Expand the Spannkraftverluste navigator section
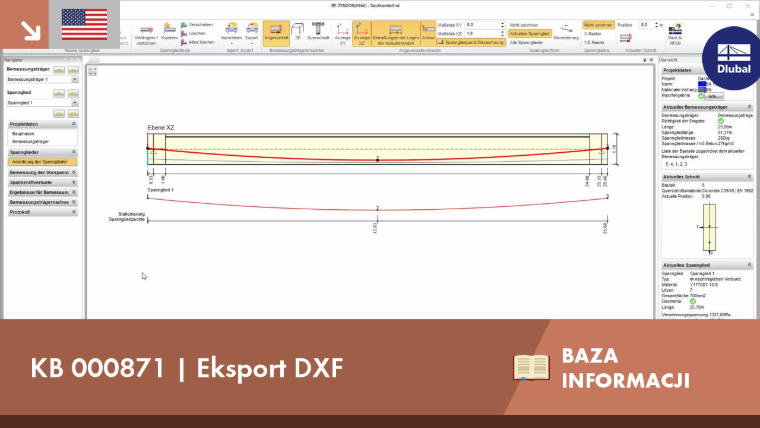Image resolution: width=760 pixels, height=428 pixels. (x=42, y=182)
